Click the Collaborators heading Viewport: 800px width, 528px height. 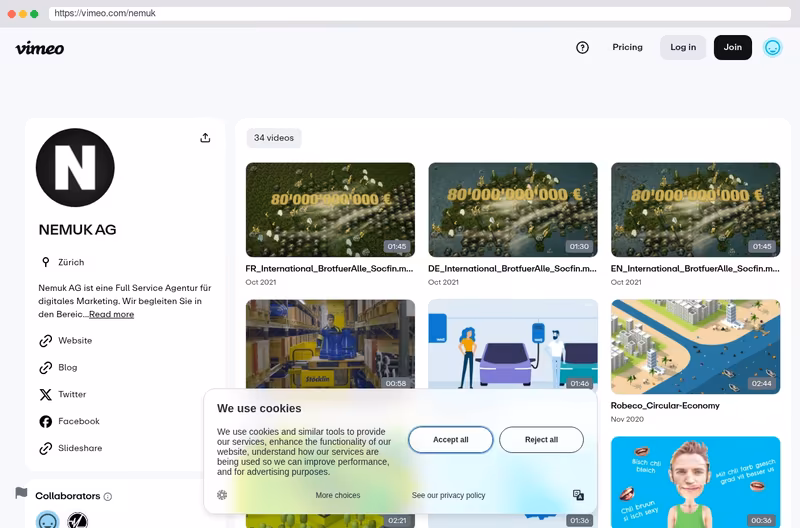pos(68,496)
